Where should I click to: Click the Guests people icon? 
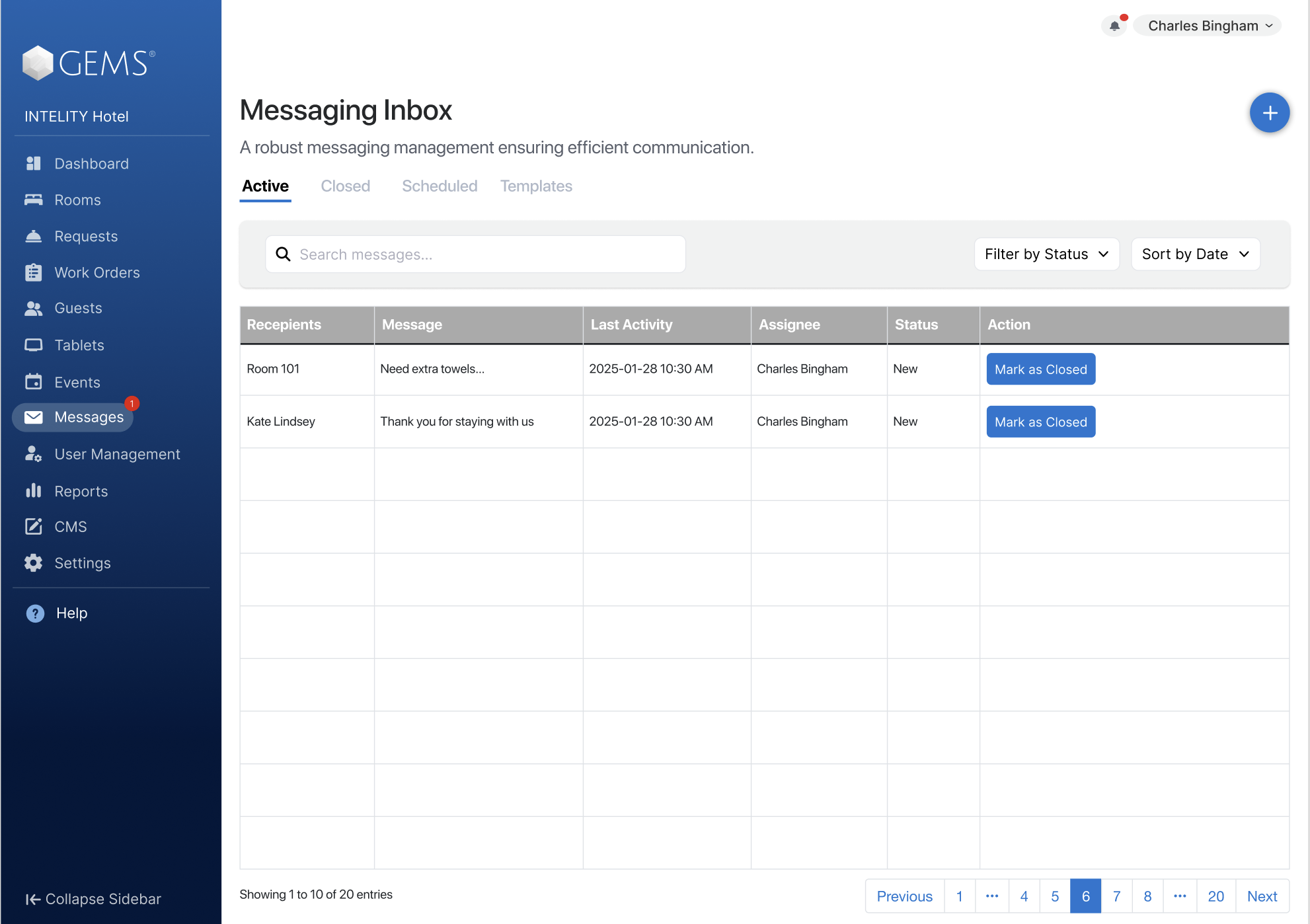[34, 308]
